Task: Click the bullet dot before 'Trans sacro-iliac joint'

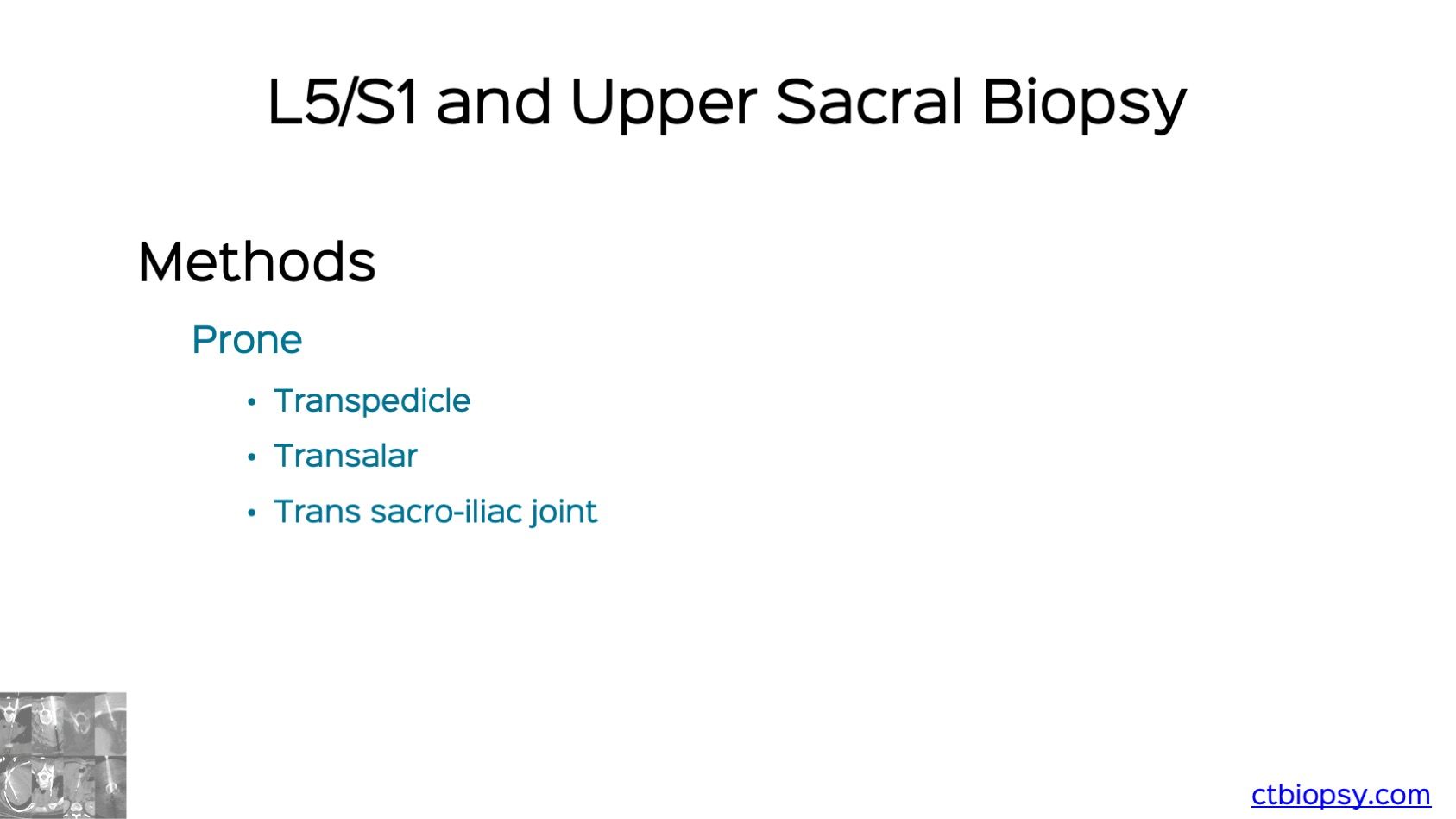Action: click(x=251, y=513)
